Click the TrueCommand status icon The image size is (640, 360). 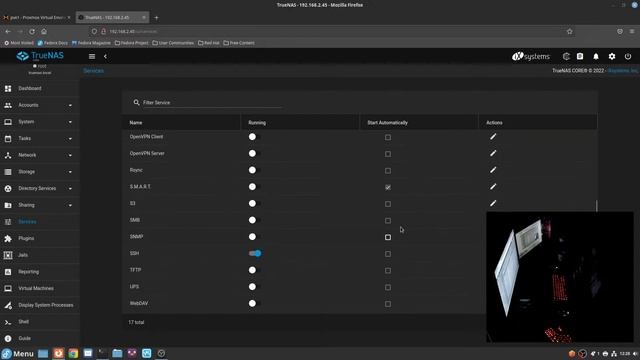(566, 56)
